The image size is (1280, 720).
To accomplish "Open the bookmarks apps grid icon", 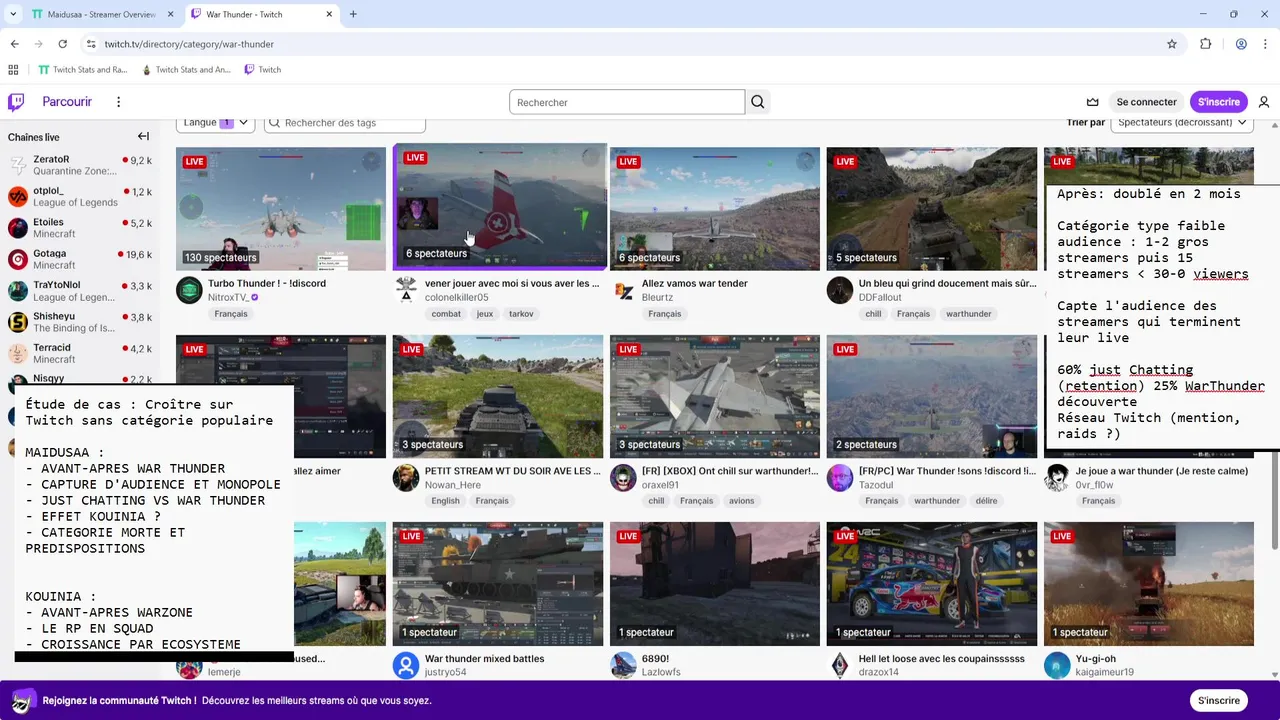I will click(x=13, y=70).
